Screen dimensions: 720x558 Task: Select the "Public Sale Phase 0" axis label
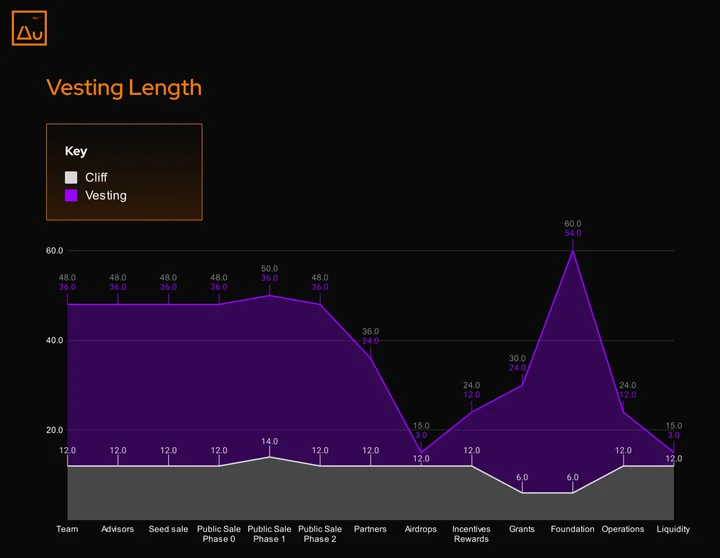tap(219, 534)
